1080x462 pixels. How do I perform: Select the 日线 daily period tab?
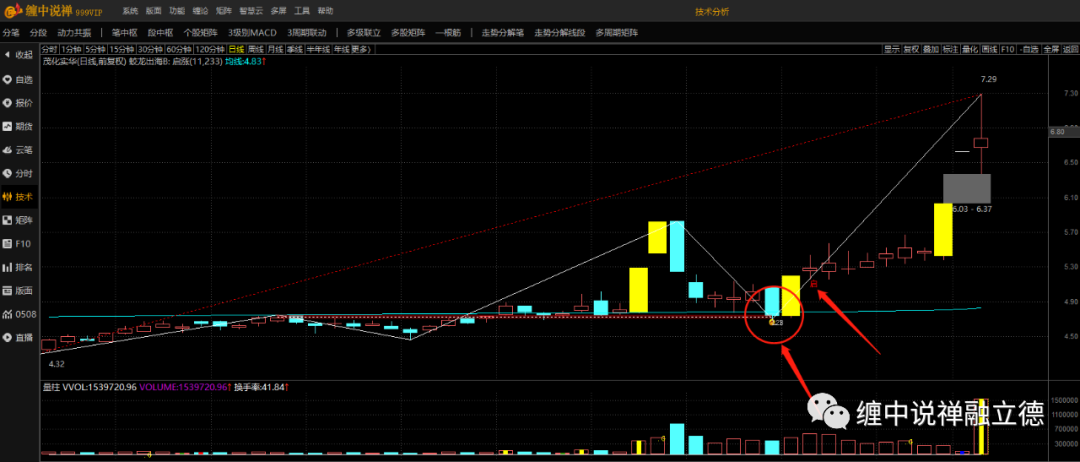[x=236, y=49]
